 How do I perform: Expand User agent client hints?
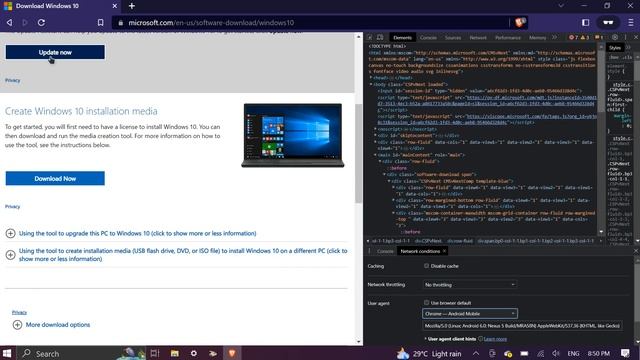tap(426, 339)
